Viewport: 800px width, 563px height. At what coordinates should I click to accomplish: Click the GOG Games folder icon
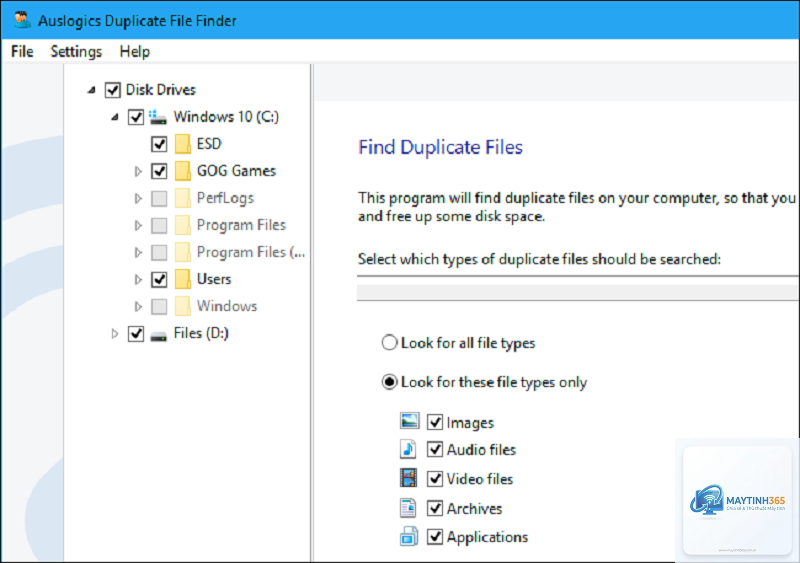pyautogui.click(x=183, y=171)
